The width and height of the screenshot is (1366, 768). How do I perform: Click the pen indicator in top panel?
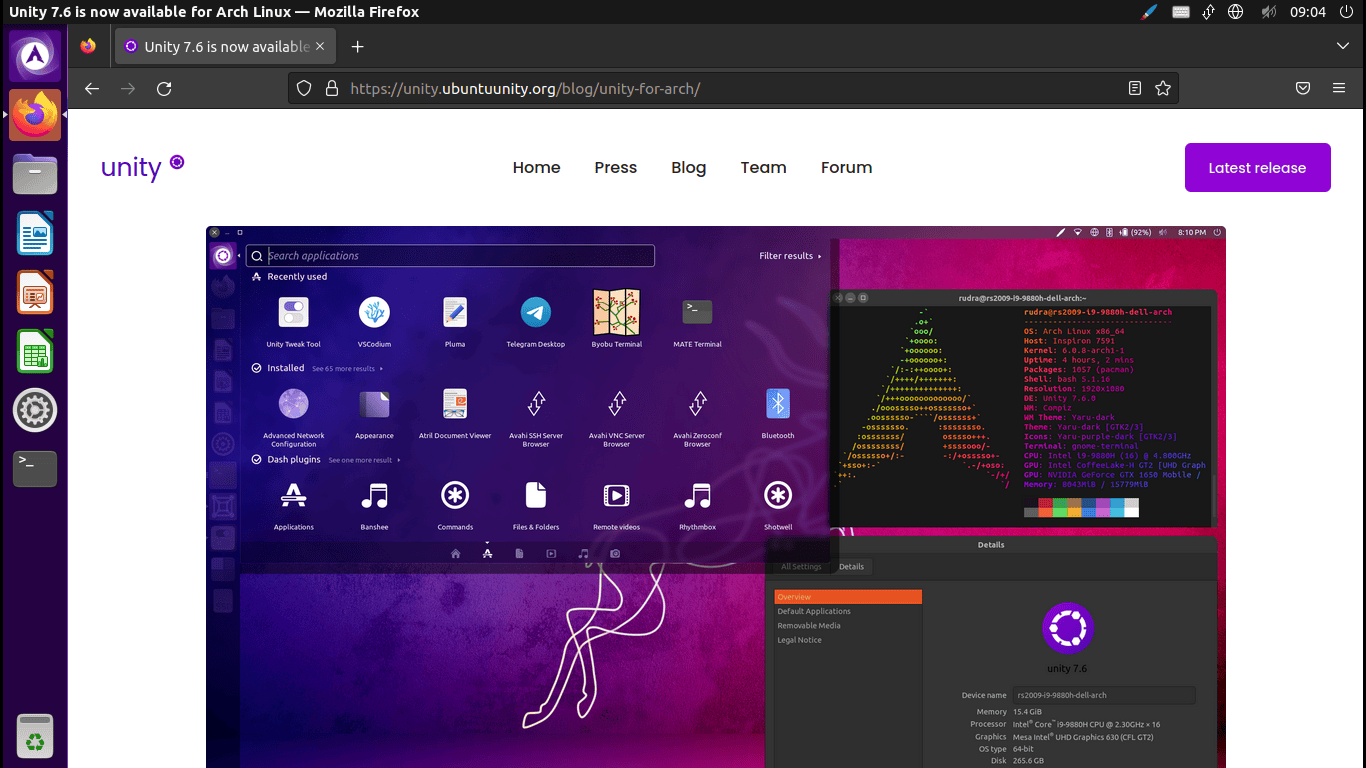(1149, 12)
